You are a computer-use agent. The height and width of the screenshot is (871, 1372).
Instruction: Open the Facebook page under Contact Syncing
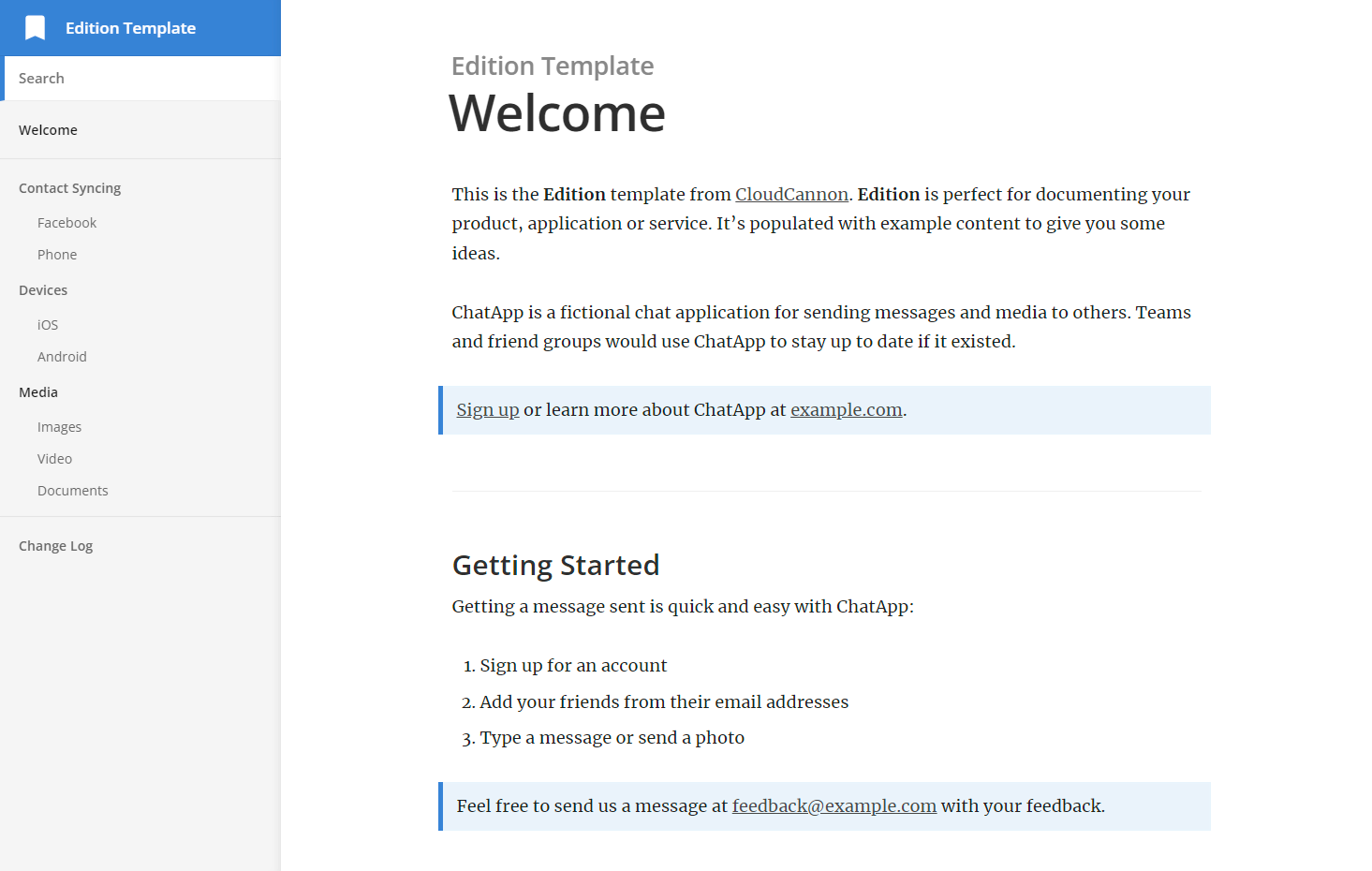66,222
